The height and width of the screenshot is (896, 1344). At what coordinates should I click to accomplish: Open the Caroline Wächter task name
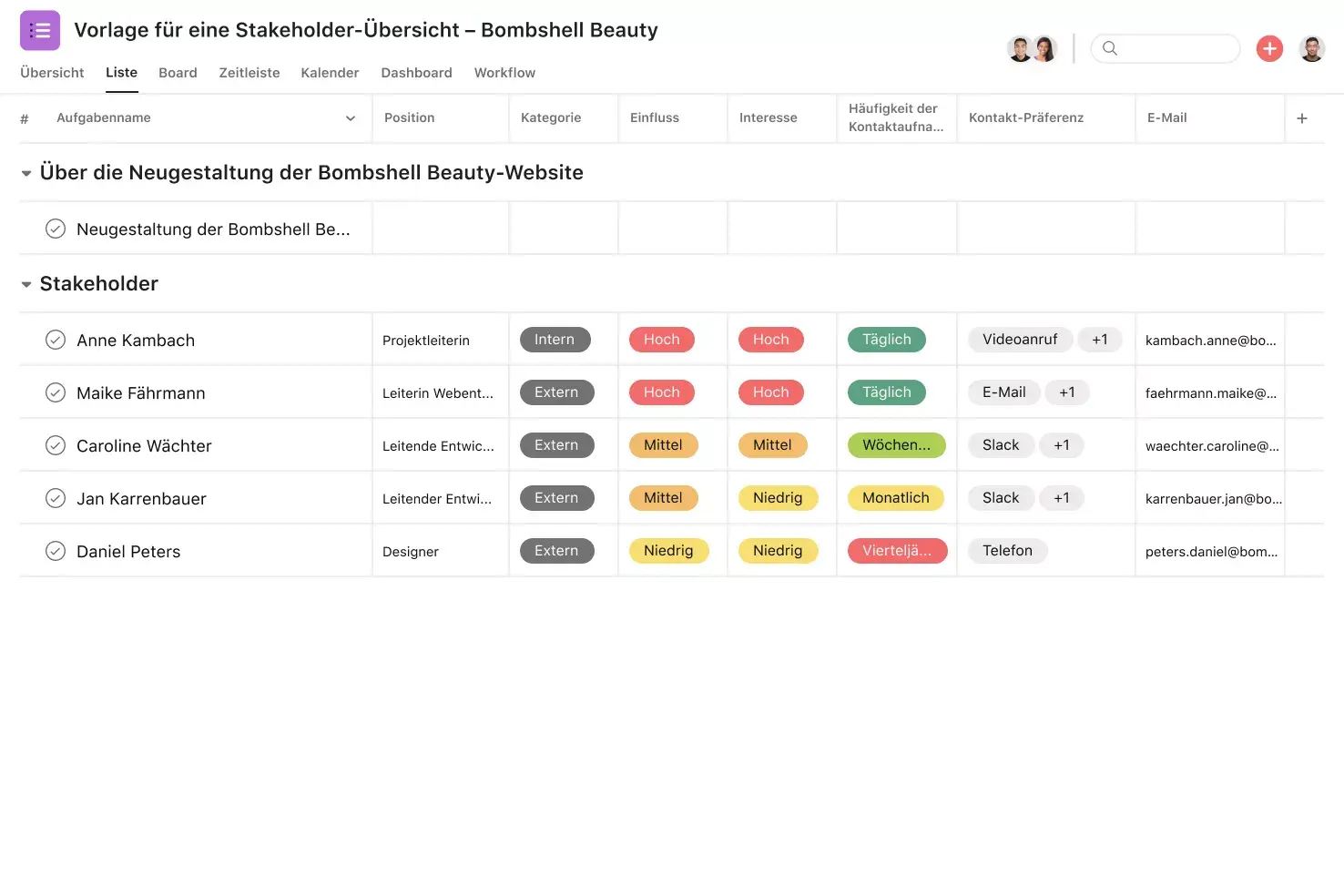tap(144, 446)
